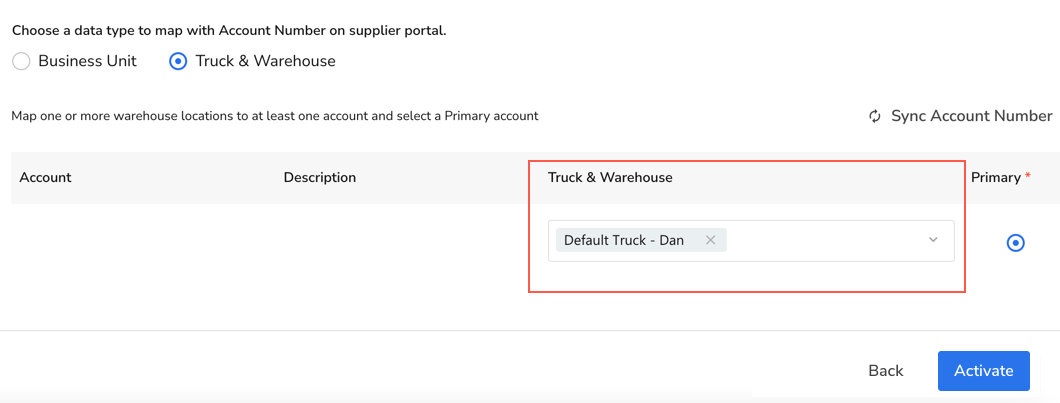1060x403 pixels.
Task: Click the Back button
Action: [885, 371]
